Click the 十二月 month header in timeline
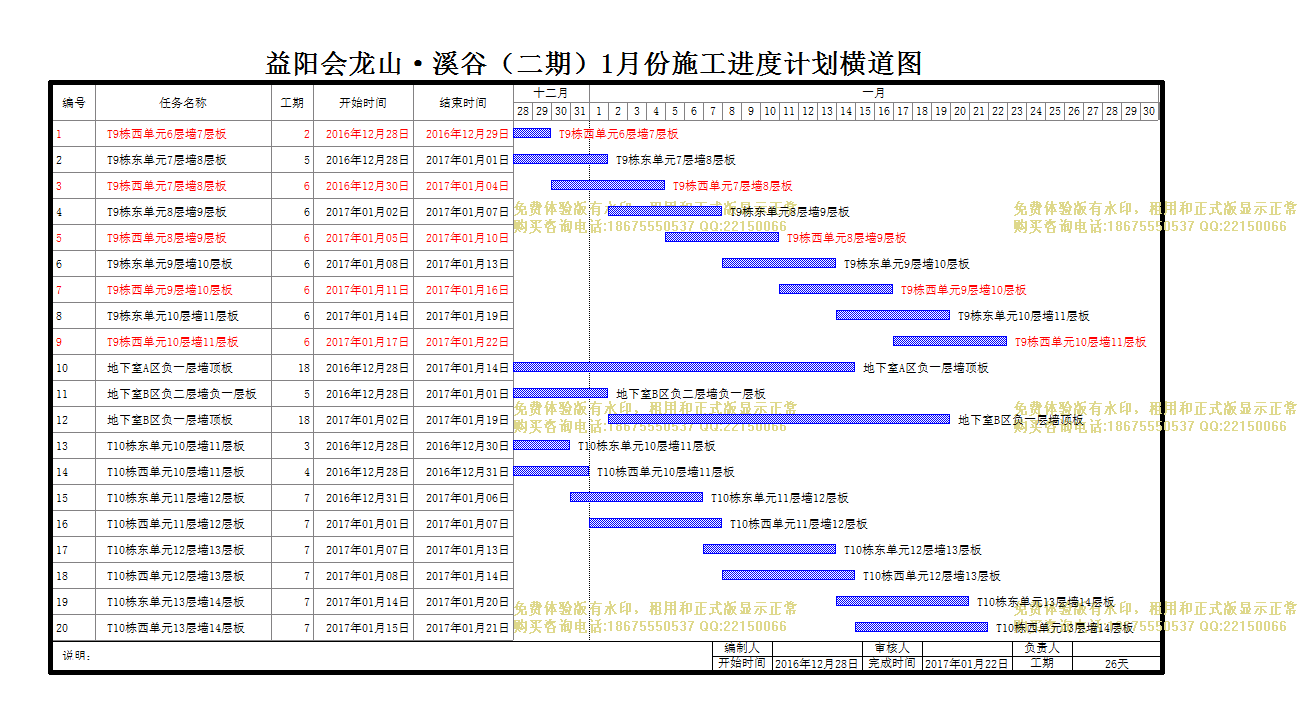1297x721 pixels. tap(551, 93)
